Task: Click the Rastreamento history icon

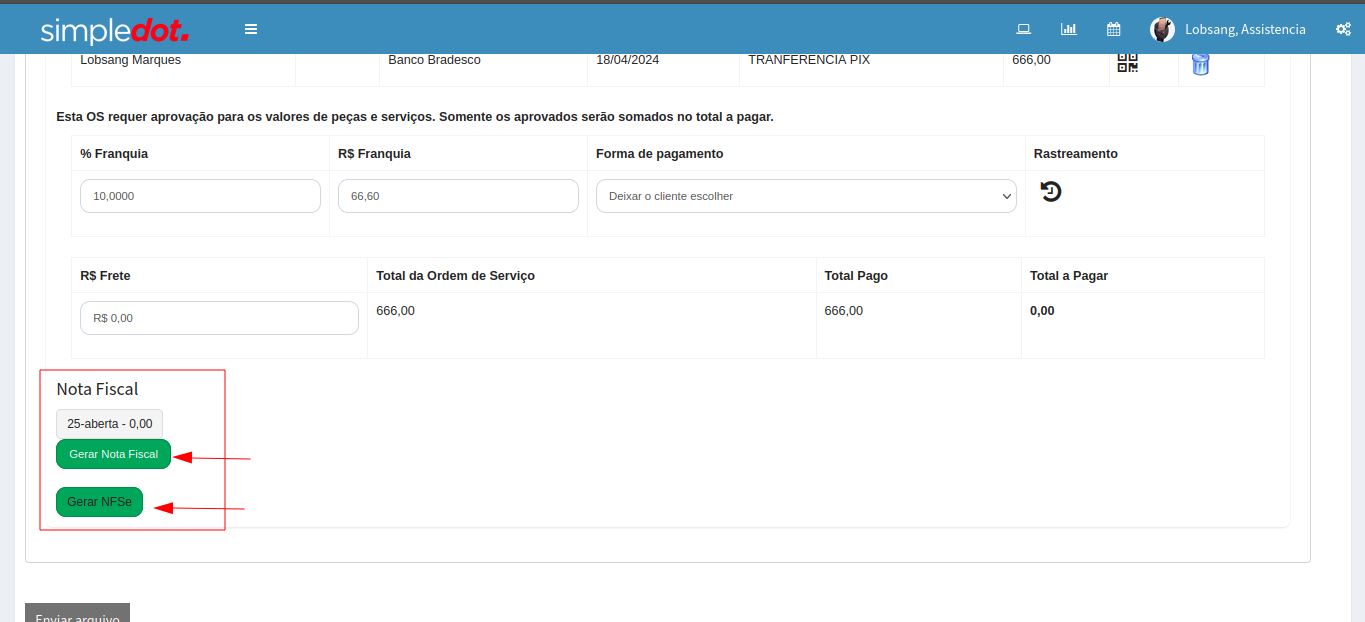Action: point(1050,191)
